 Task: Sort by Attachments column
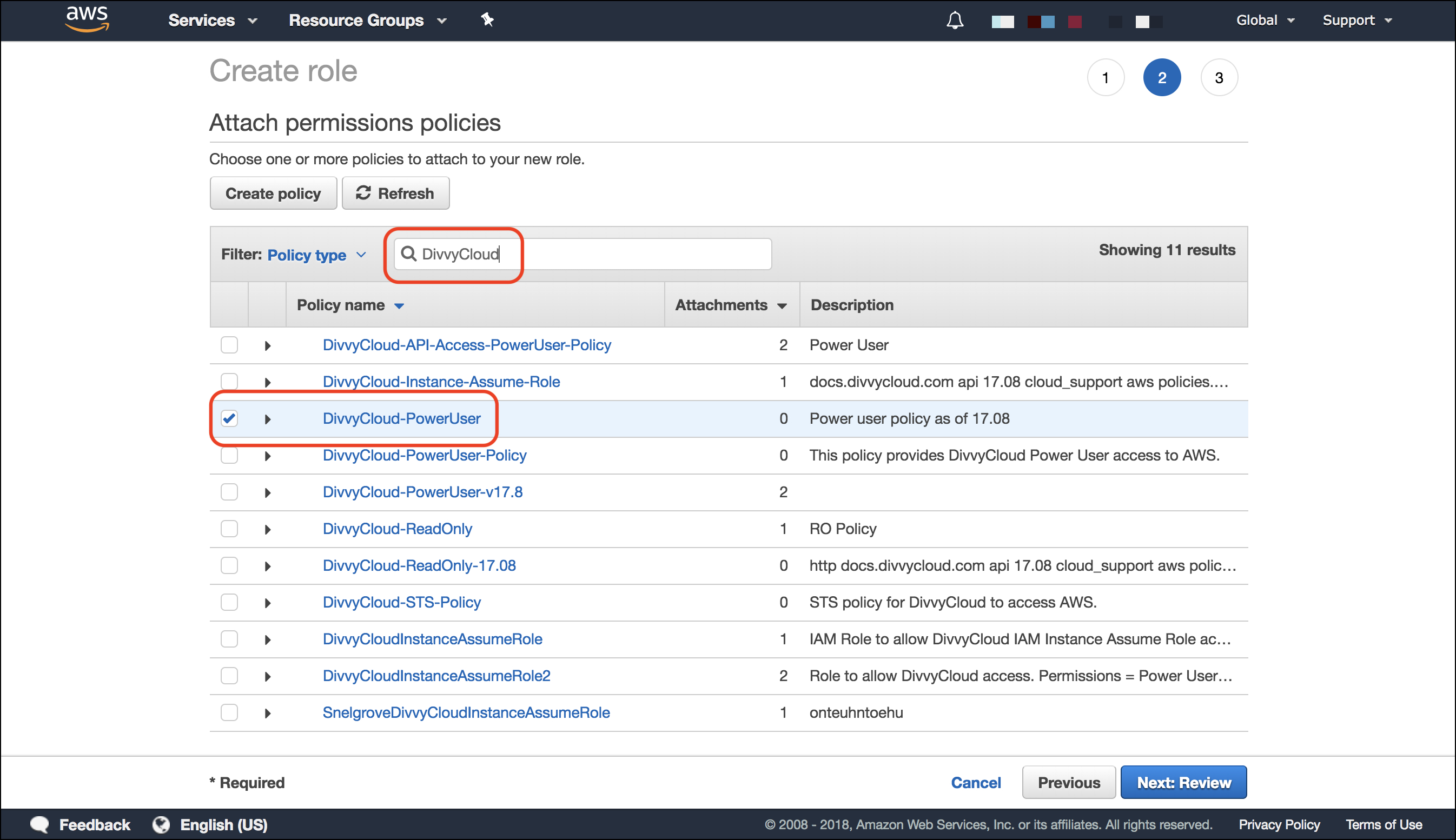click(x=731, y=305)
